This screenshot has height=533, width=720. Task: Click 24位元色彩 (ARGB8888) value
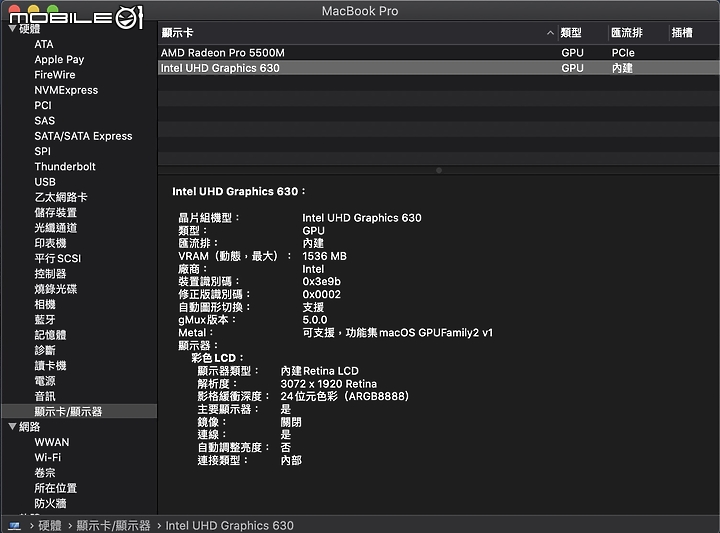[344, 396]
